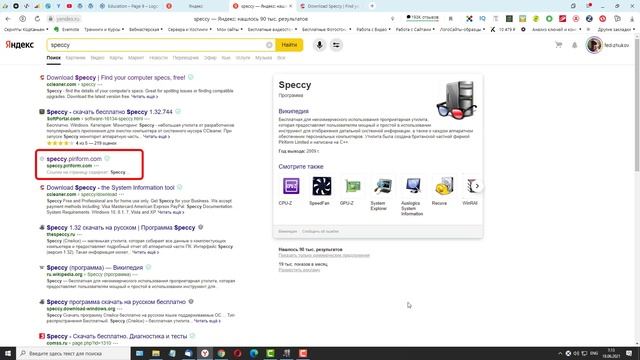The image size is (640, 360).
Task: Open the new tab plus button
Action: [372, 6]
